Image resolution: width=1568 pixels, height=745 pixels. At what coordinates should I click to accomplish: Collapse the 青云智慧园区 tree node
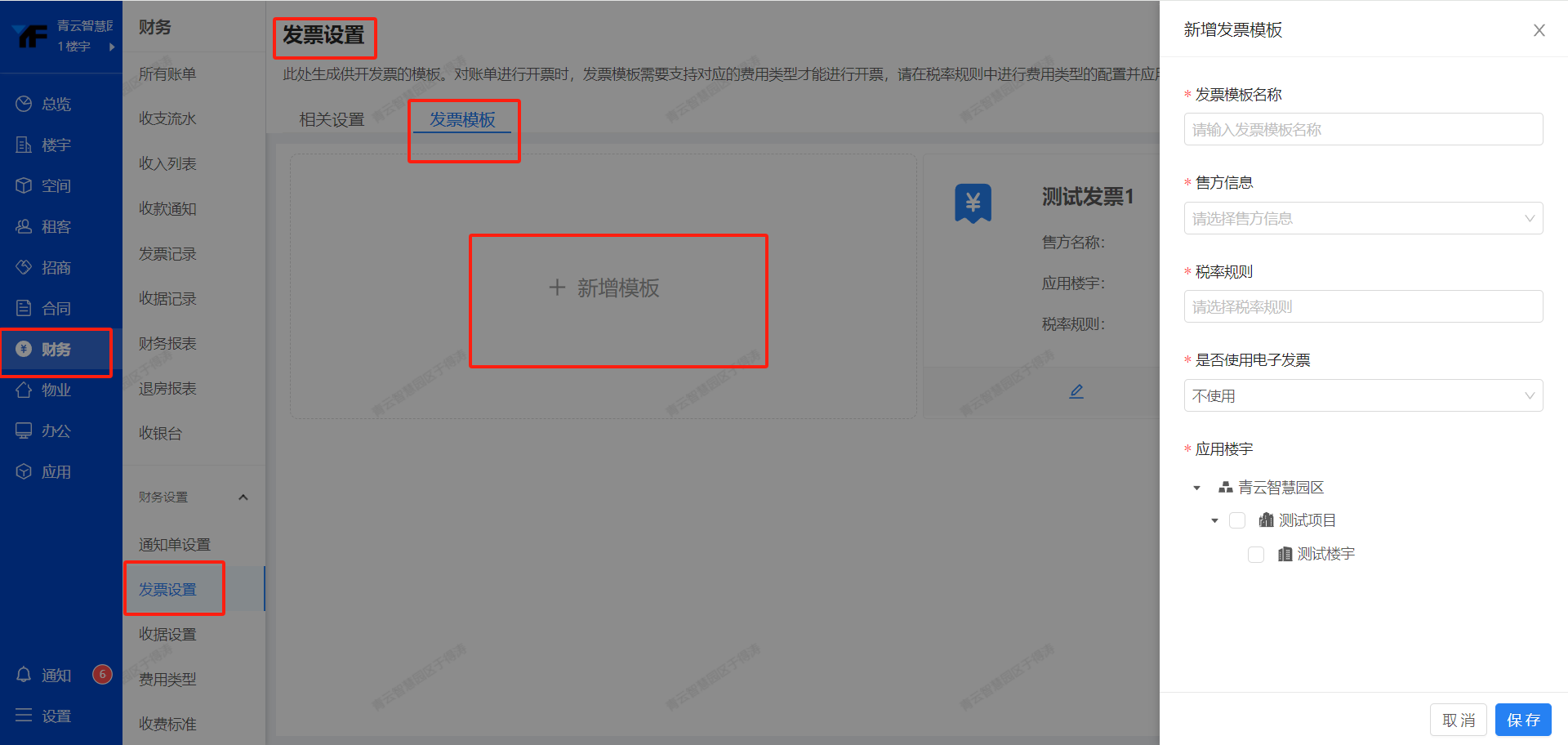(x=1196, y=487)
